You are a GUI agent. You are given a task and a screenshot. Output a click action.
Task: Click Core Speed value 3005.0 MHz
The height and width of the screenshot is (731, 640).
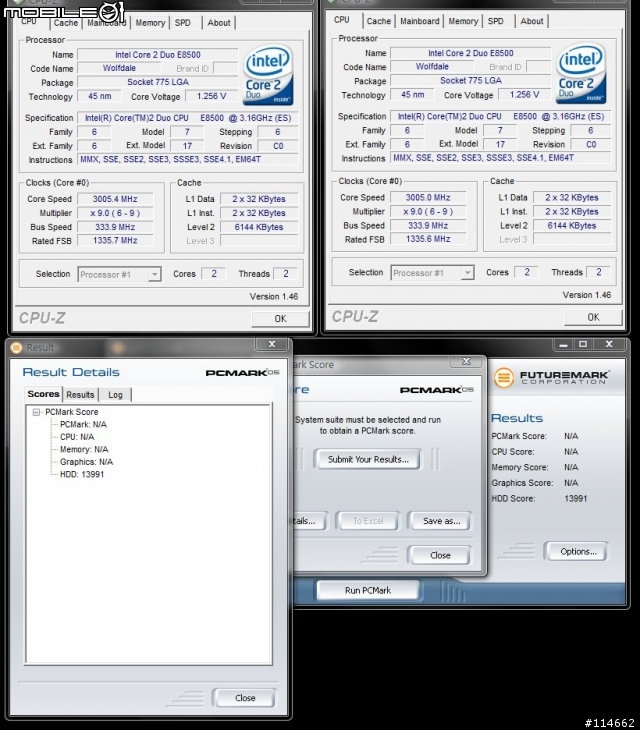click(x=428, y=198)
